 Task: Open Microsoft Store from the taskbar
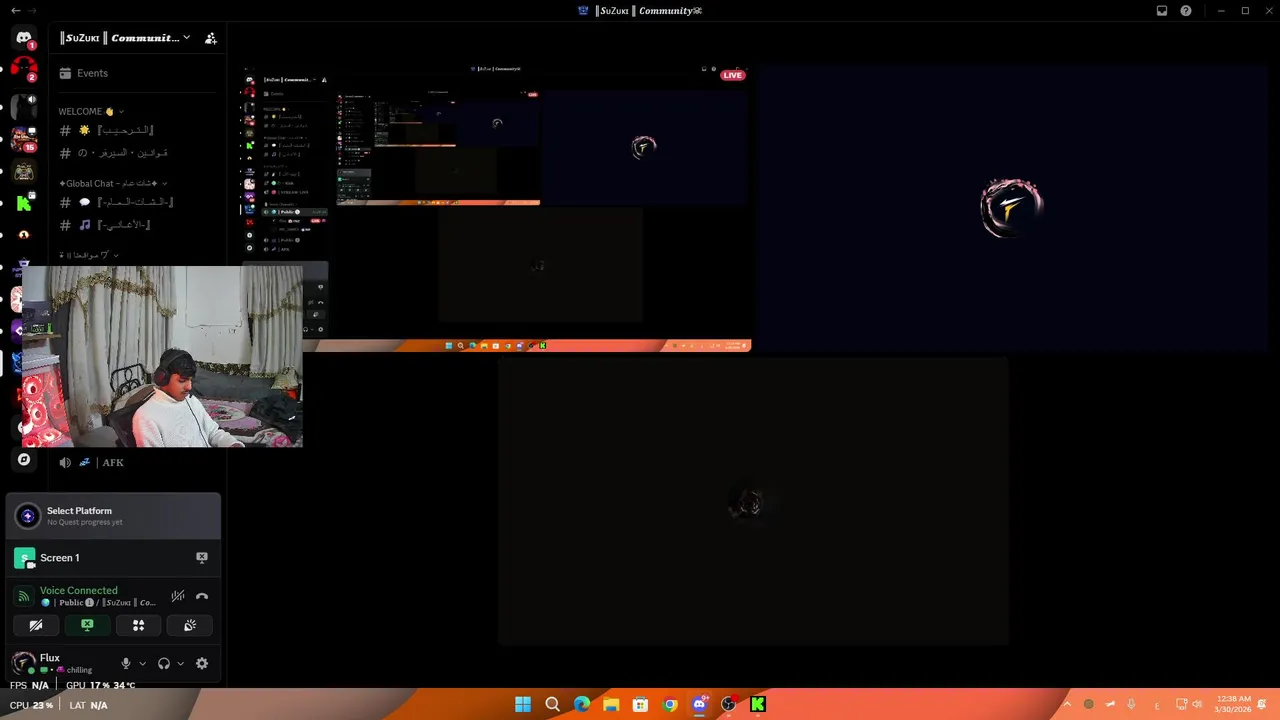click(x=640, y=705)
